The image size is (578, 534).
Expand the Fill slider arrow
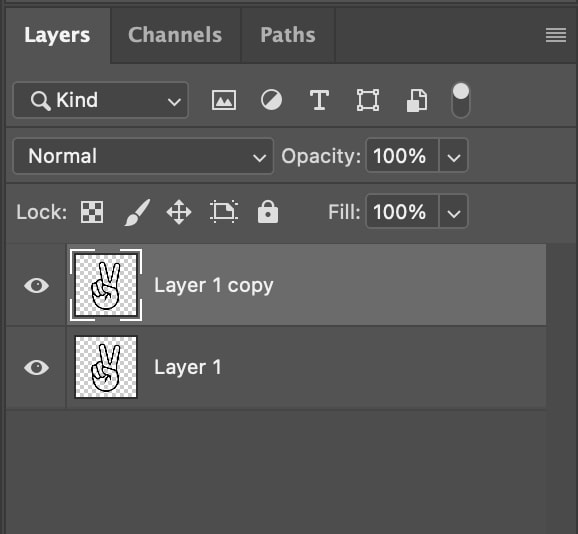click(453, 212)
